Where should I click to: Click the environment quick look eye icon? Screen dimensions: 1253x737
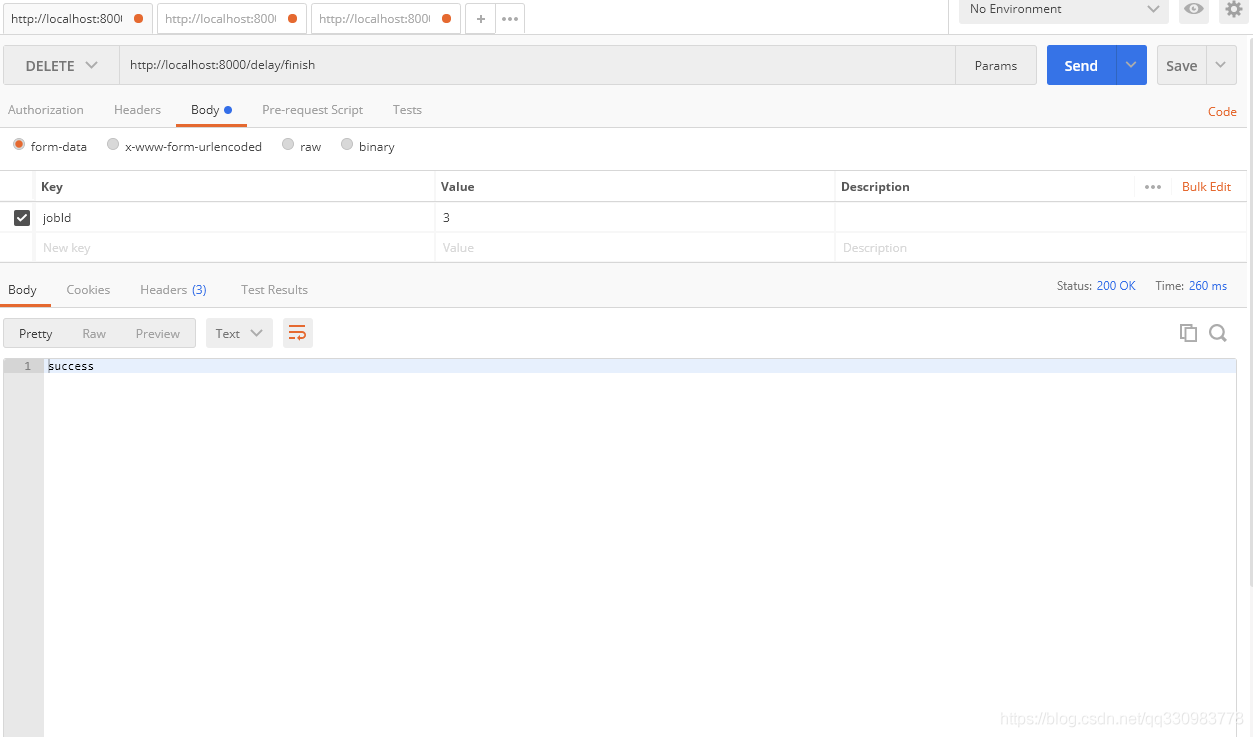(x=1193, y=9)
